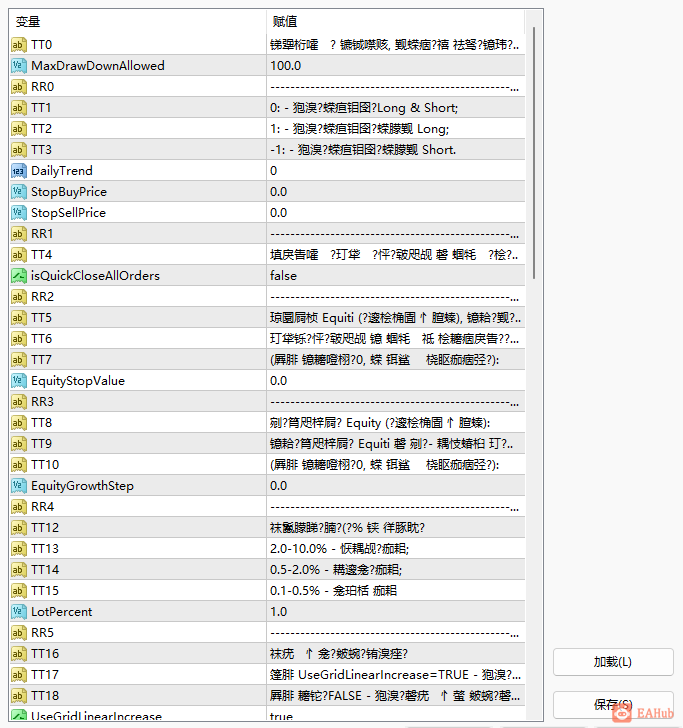This screenshot has width=683, height=728.
Task: Click the string icon beside TT0
Action: [x=19, y=45]
